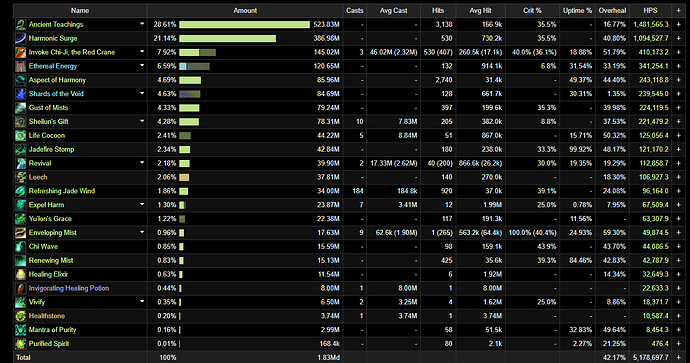Open the Invigorating Healing Potion link

(69, 288)
